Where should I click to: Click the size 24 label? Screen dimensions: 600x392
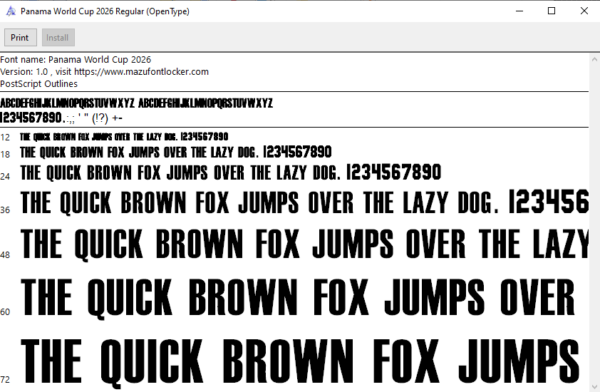tap(5, 176)
